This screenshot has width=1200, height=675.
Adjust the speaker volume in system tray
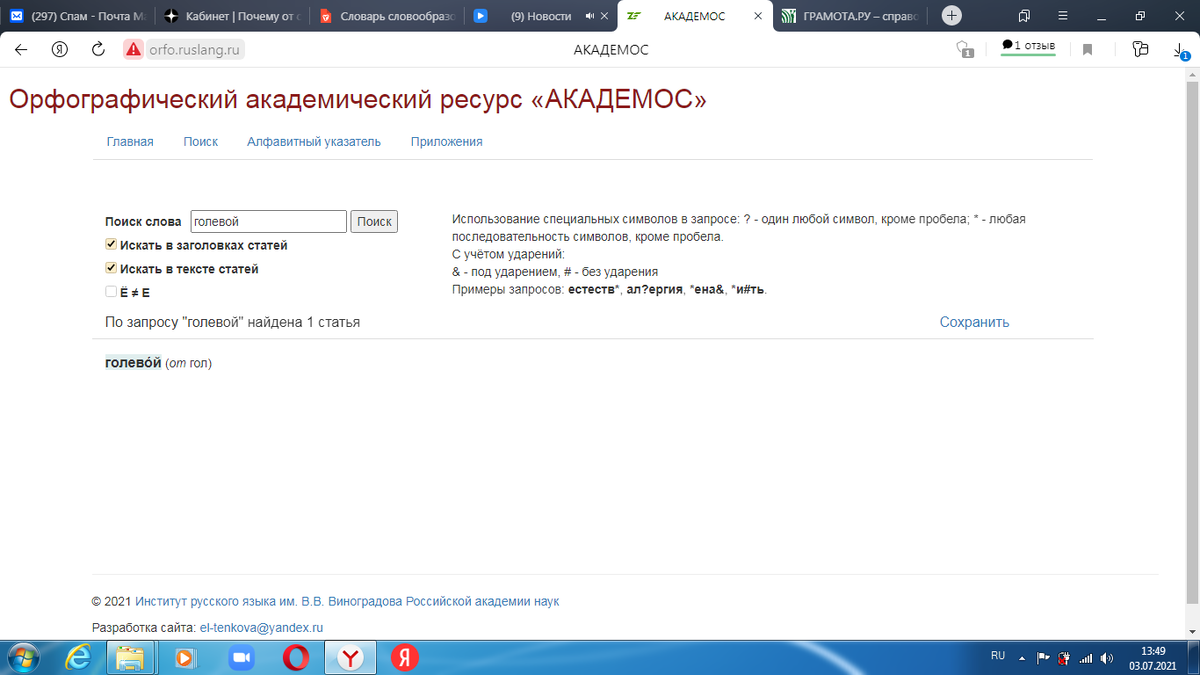(x=1106, y=657)
